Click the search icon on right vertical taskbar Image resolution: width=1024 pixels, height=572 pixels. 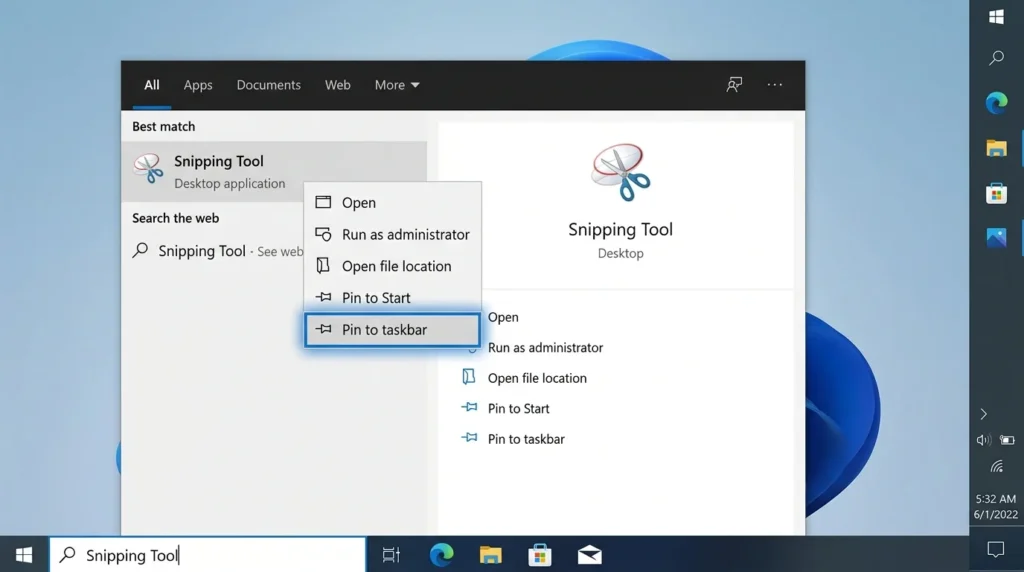pos(997,58)
